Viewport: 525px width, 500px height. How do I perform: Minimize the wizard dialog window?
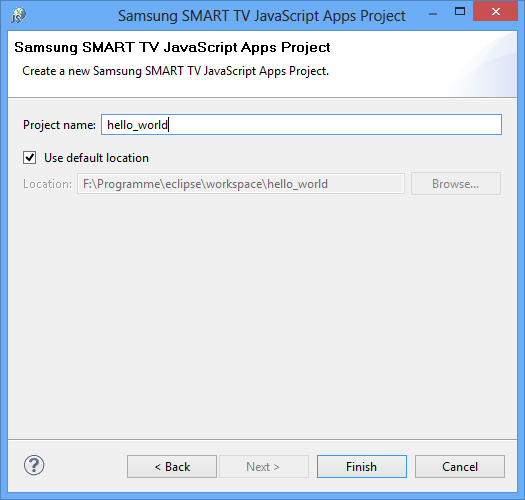click(x=433, y=14)
